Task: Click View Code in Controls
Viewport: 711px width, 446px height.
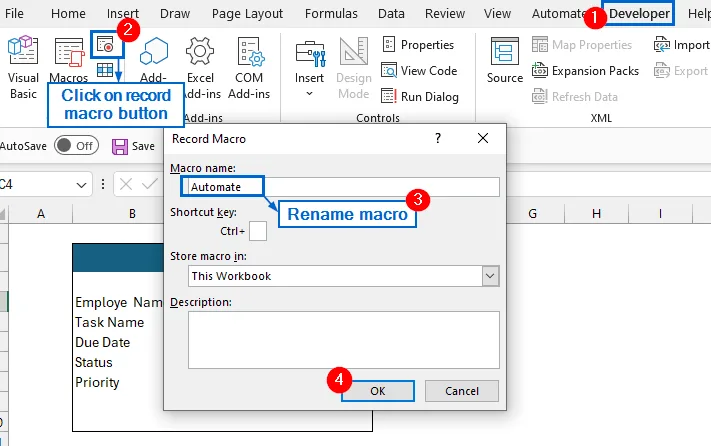Action: click(419, 71)
